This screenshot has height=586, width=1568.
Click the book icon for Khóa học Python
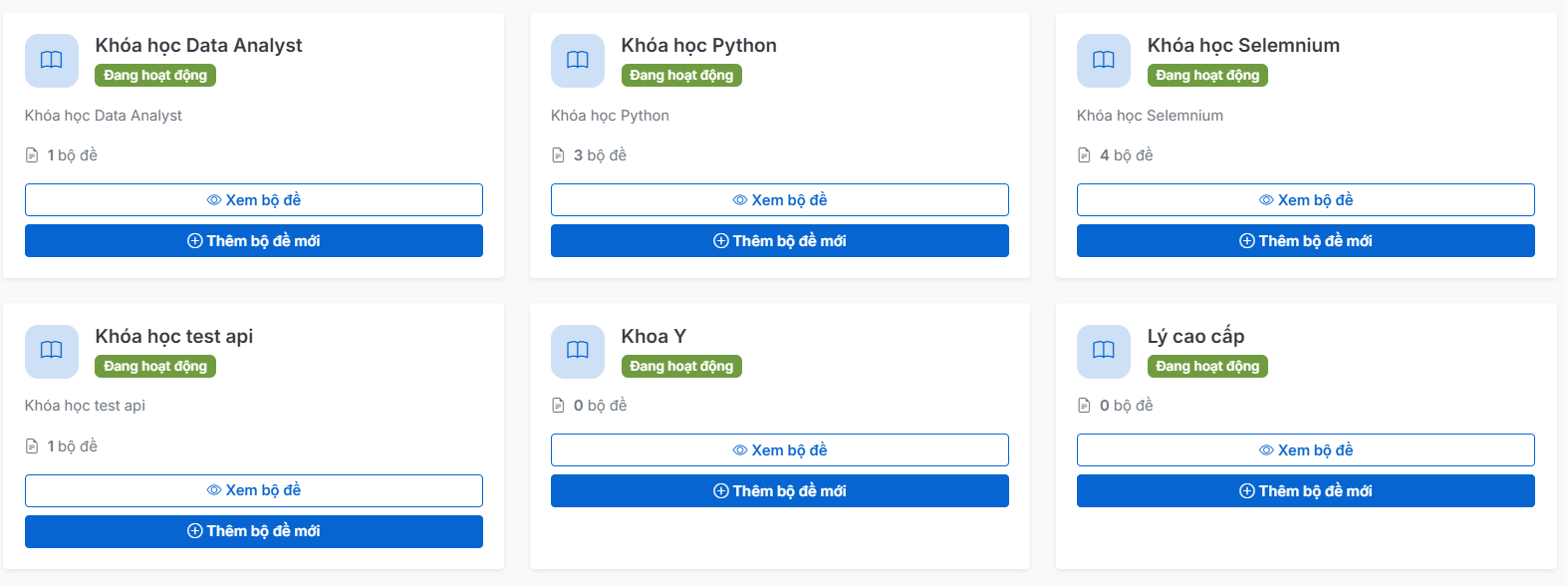[x=578, y=61]
